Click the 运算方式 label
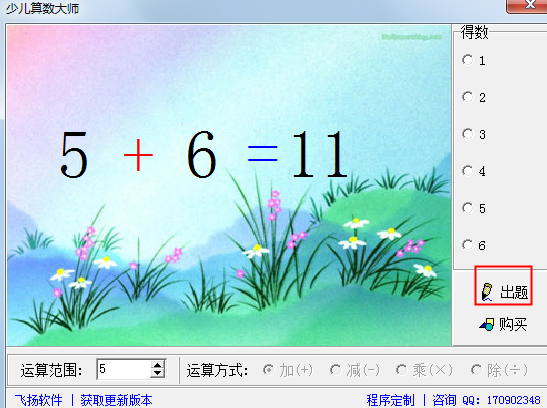Image resolution: width=547 pixels, height=408 pixels. (217, 370)
